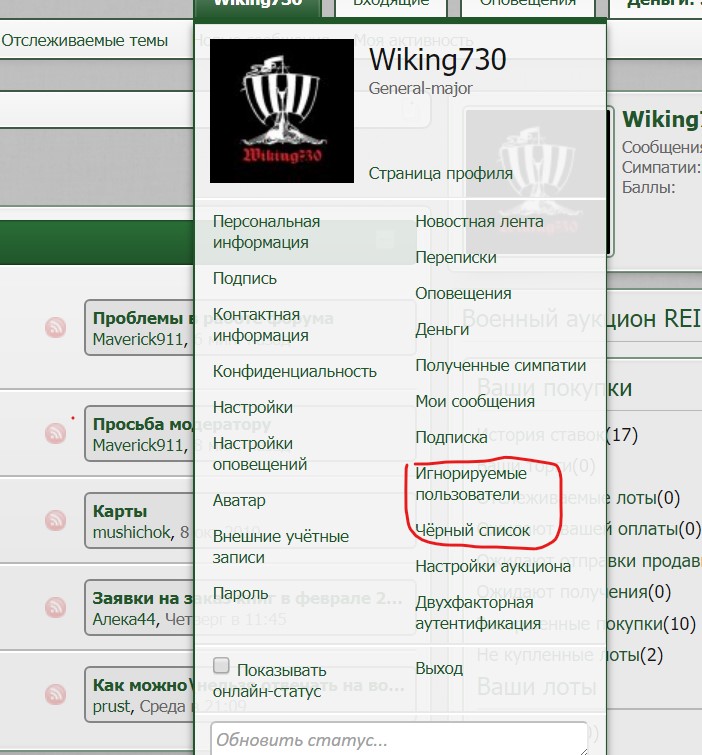
Task: Open Переписки menu item
Action: point(455,257)
